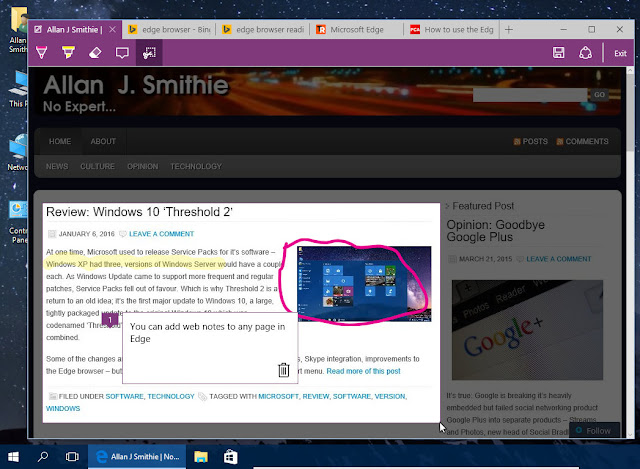Open the MICROSOFT tag link
The image size is (640, 469).
coord(278,396)
